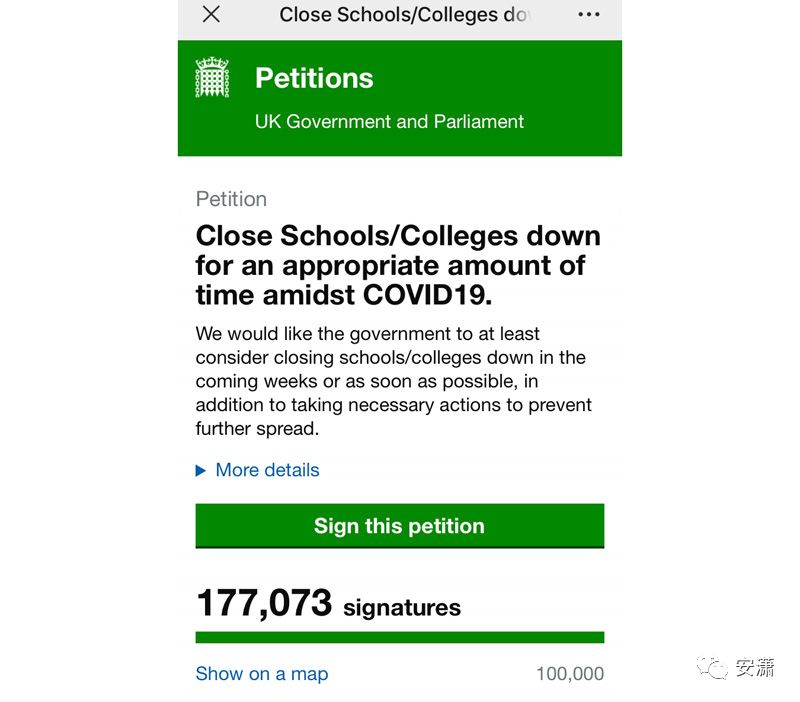Image resolution: width=800 pixels, height=702 pixels.
Task: Click the WeChat watermark logo icon
Action: (713, 668)
